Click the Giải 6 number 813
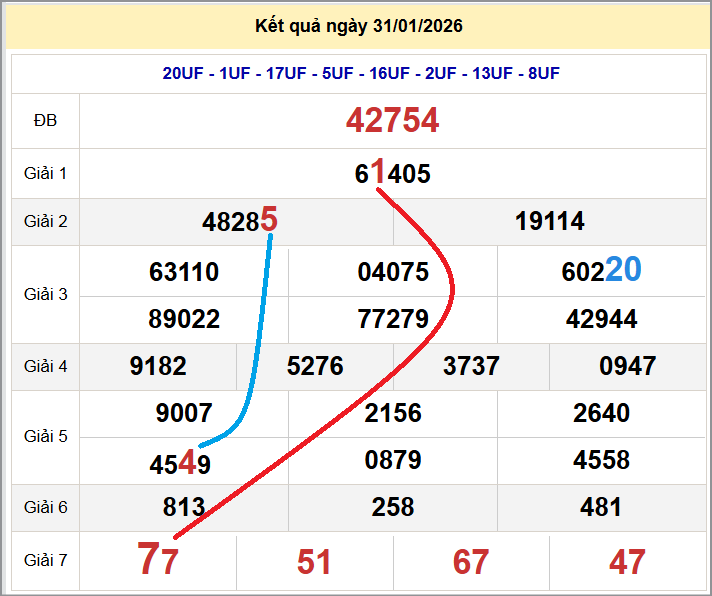 184,507
